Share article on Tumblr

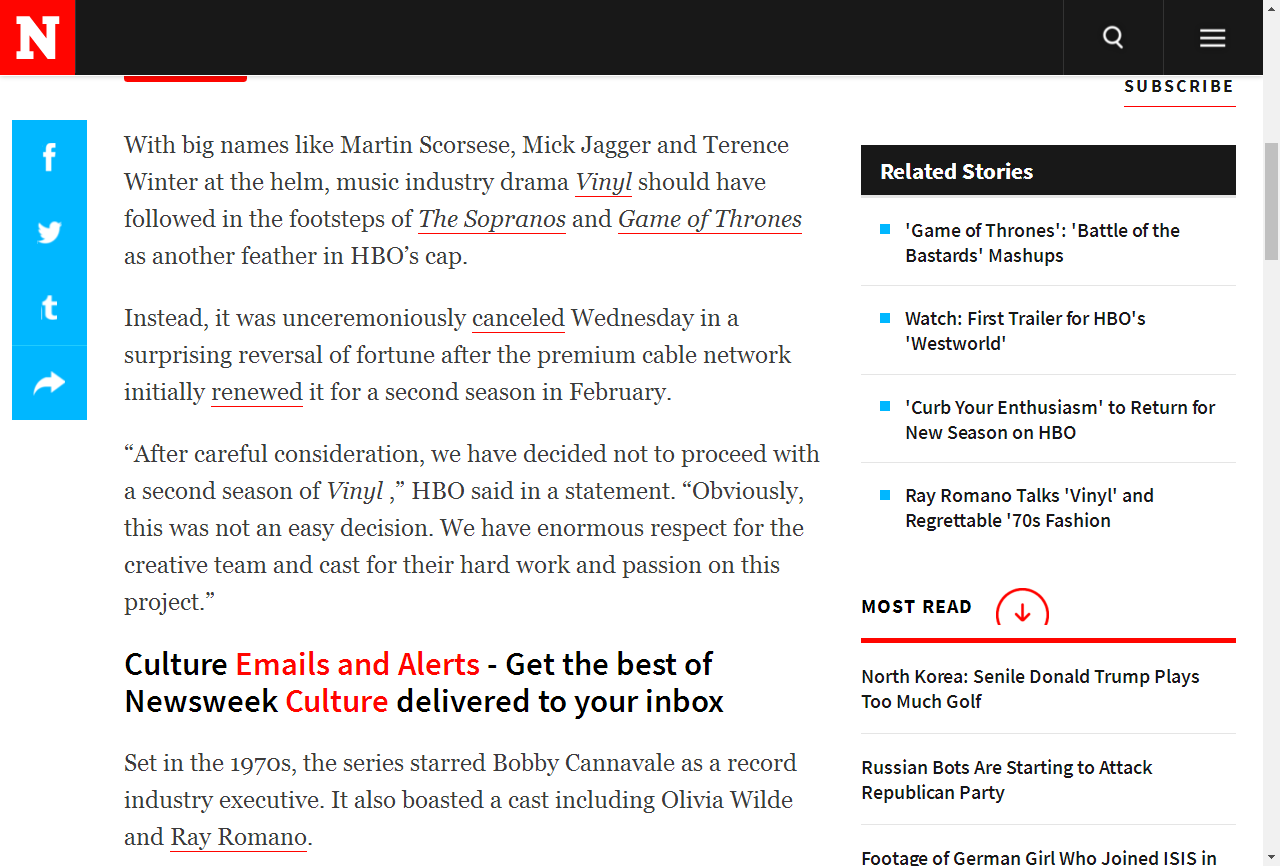49,307
